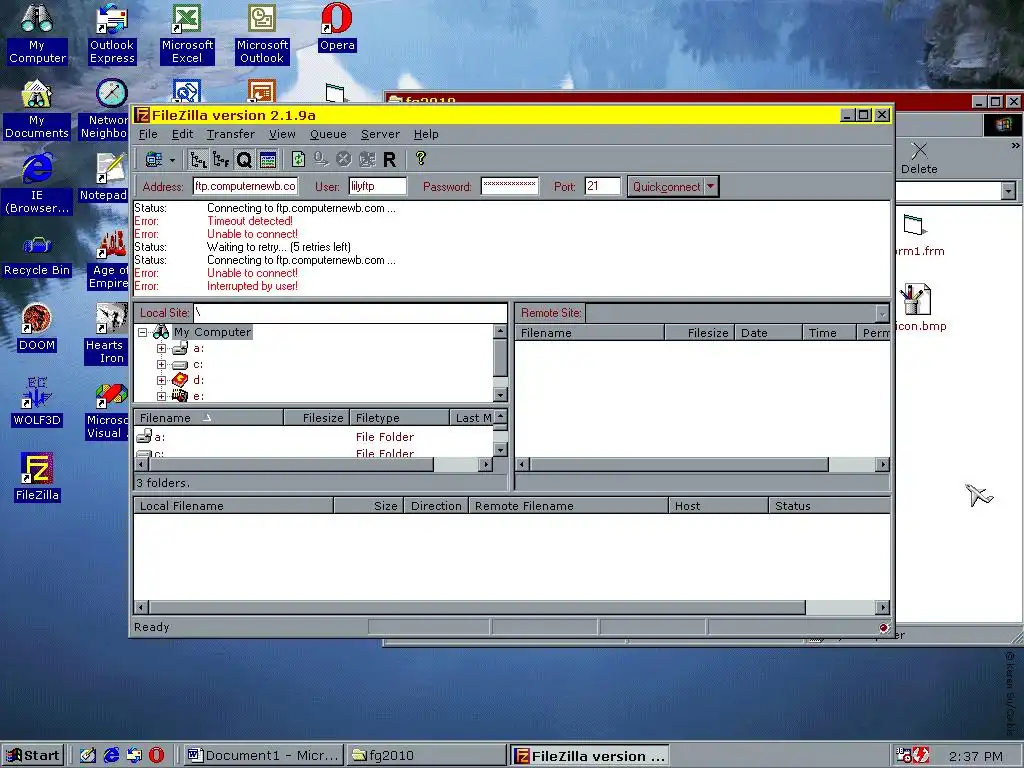
Task: Open the Opera desktop icon
Action: pyautogui.click(x=337, y=27)
